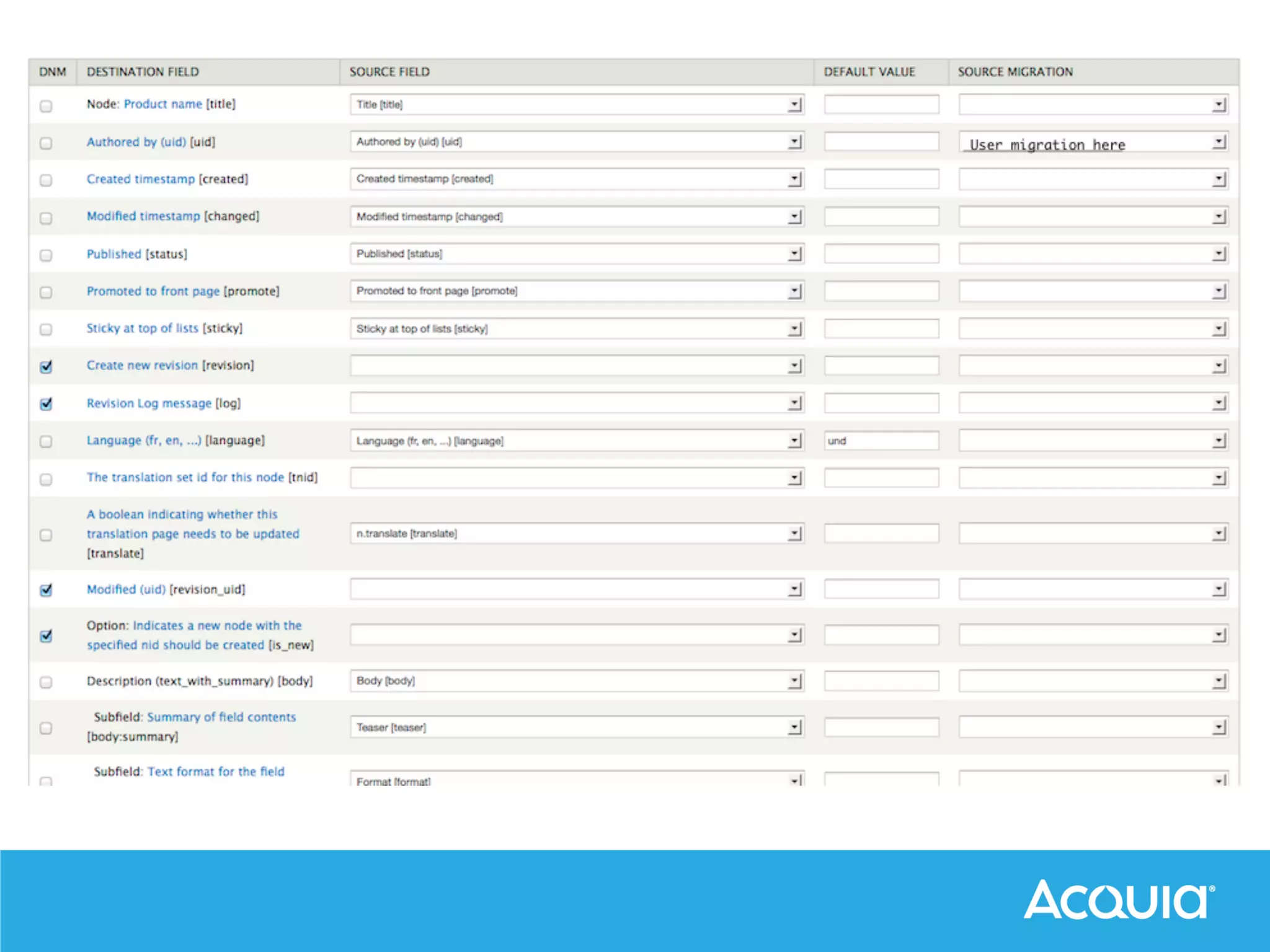Open the Title [title] source field dropdown
Image resolution: width=1270 pixels, height=952 pixels.
[577, 105]
